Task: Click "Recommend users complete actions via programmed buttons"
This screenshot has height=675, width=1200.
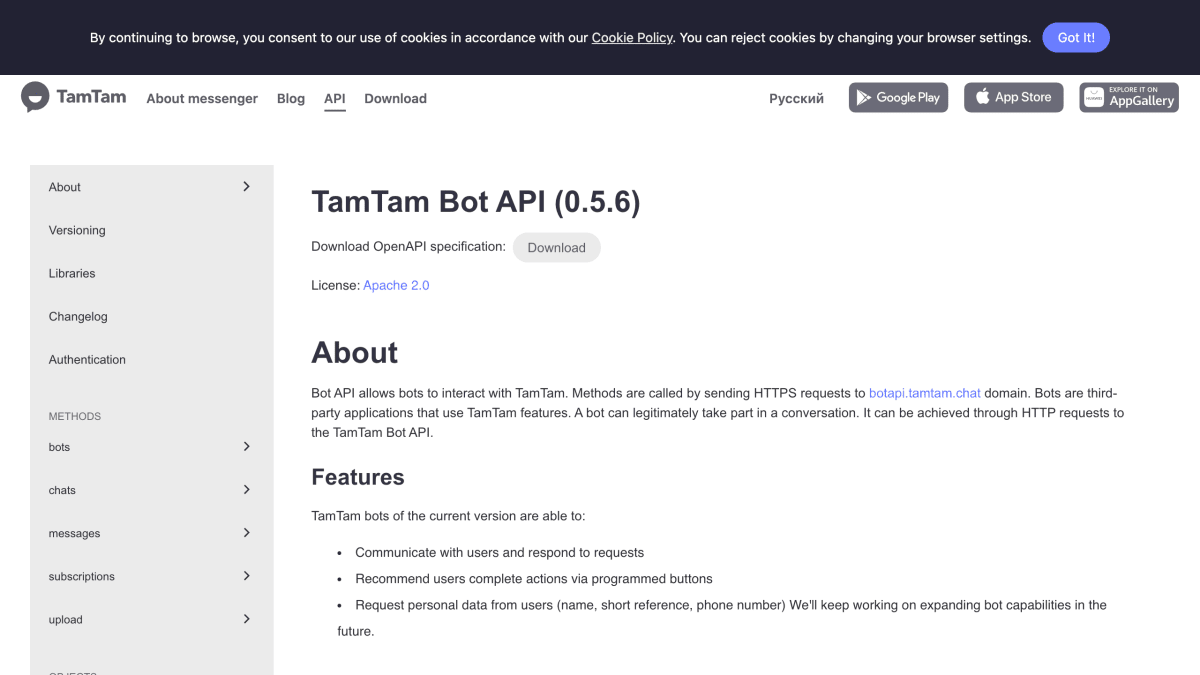Action: (x=534, y=578)
